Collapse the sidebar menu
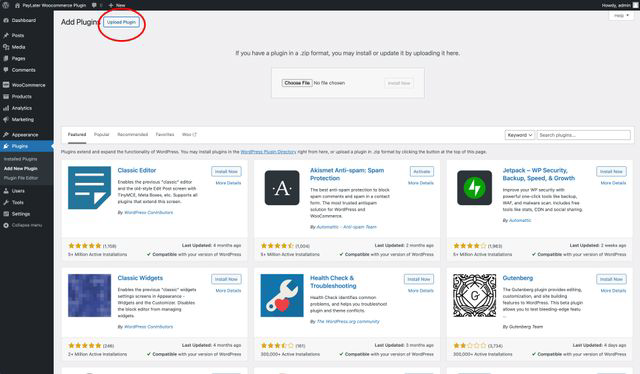Viewport: 640px width, 374px height. (x=23, y=225)
